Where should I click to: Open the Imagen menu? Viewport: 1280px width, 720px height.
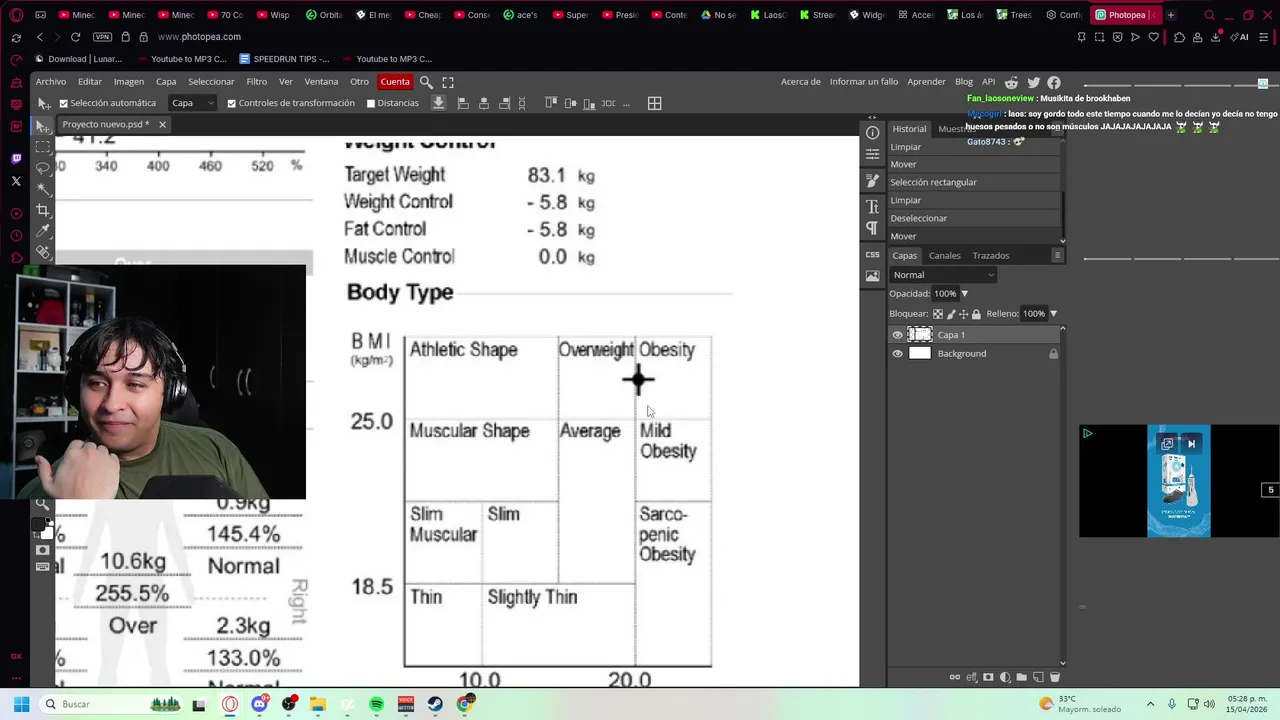click(x=128, y=82)
